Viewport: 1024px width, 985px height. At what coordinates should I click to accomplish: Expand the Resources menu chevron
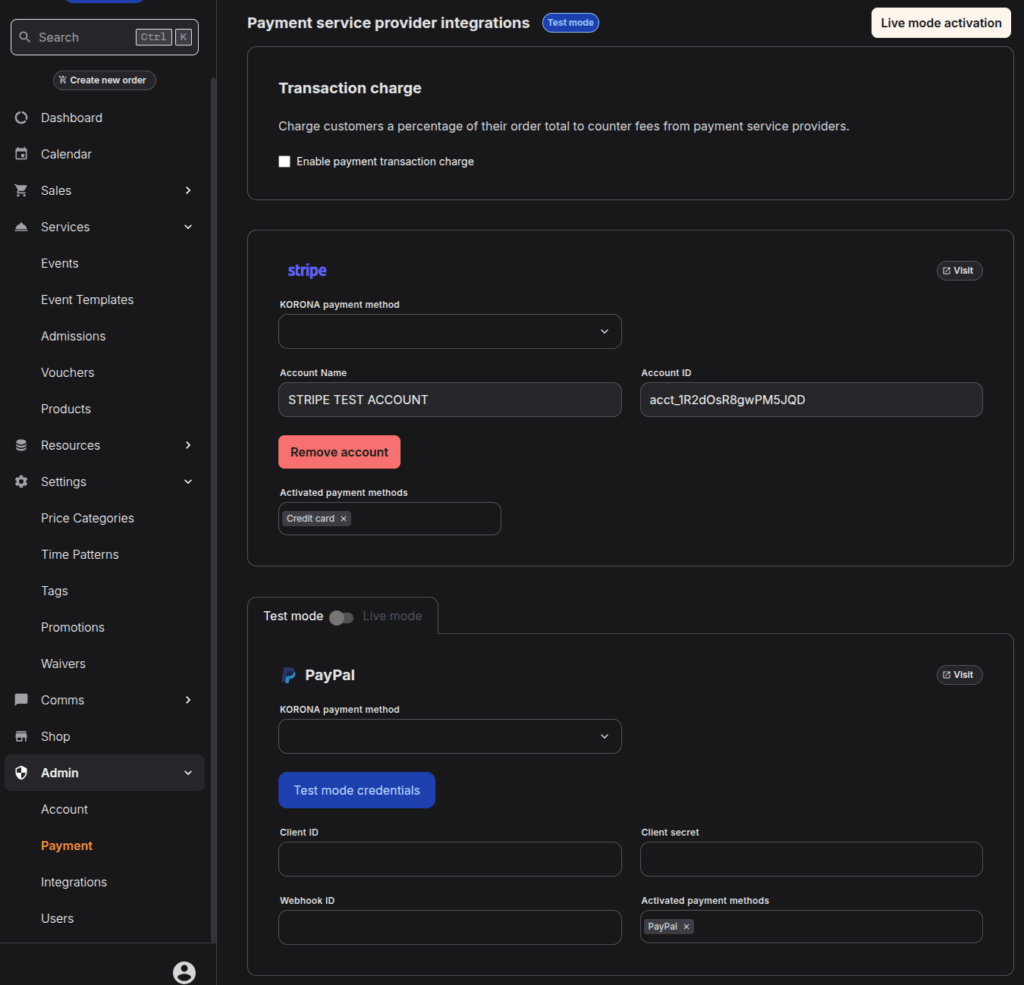pos(188,445)
